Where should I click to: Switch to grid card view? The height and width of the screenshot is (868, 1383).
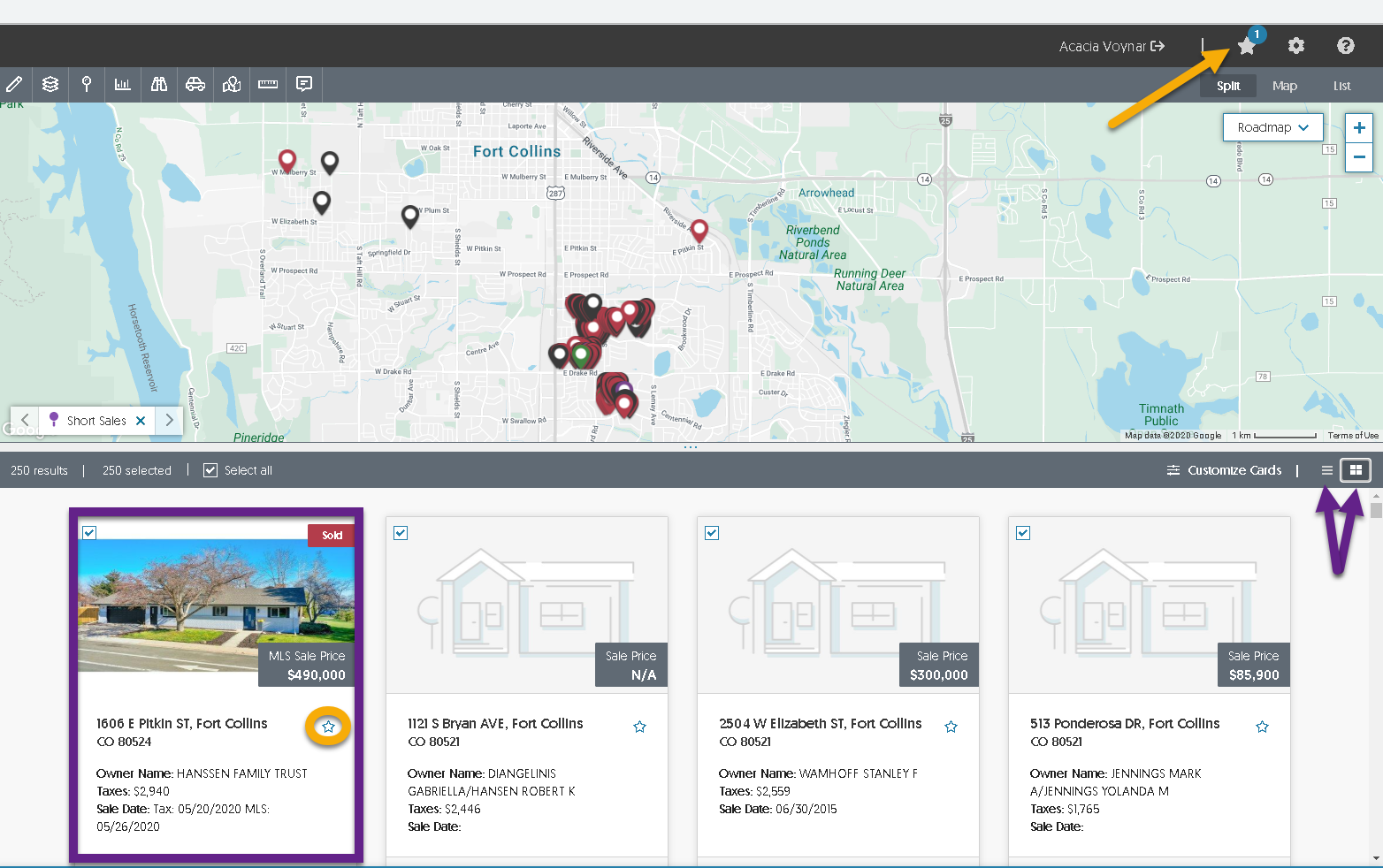pos(1356,470)
